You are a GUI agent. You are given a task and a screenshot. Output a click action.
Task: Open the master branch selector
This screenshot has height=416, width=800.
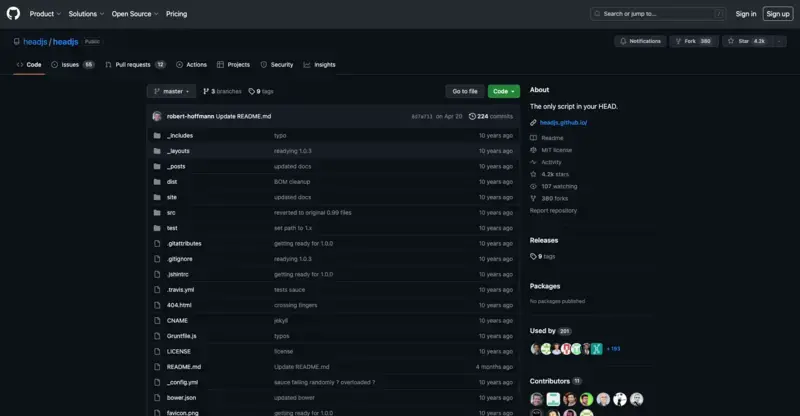coord(171,91)
